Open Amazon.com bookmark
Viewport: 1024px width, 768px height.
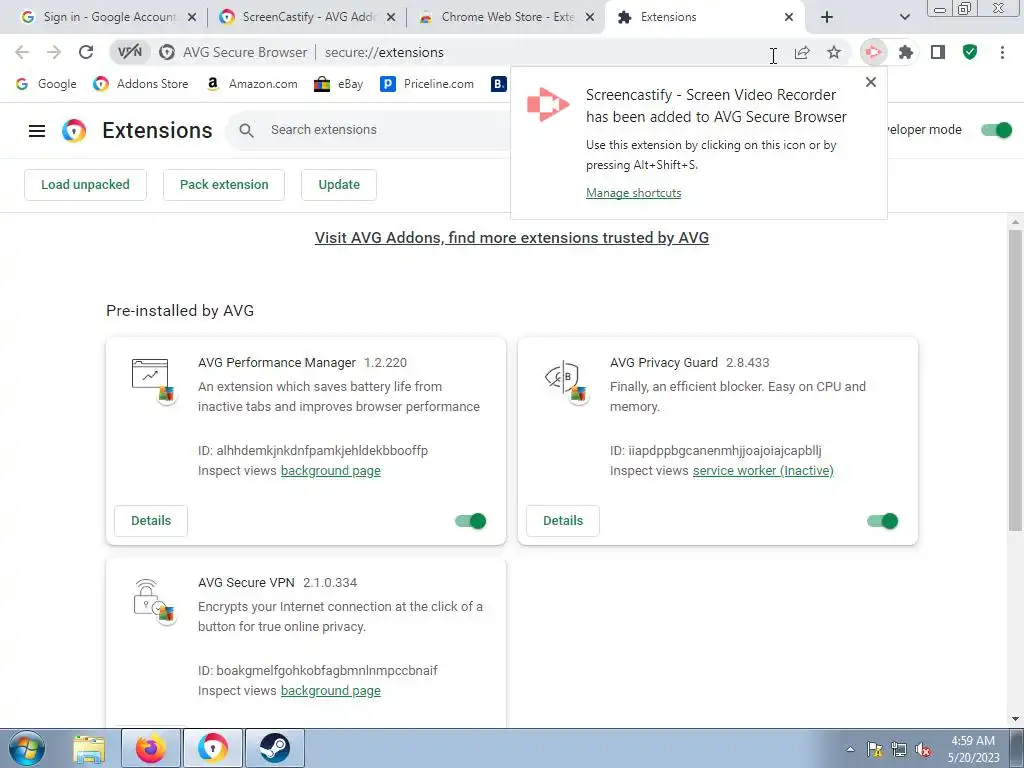point(251,84)
